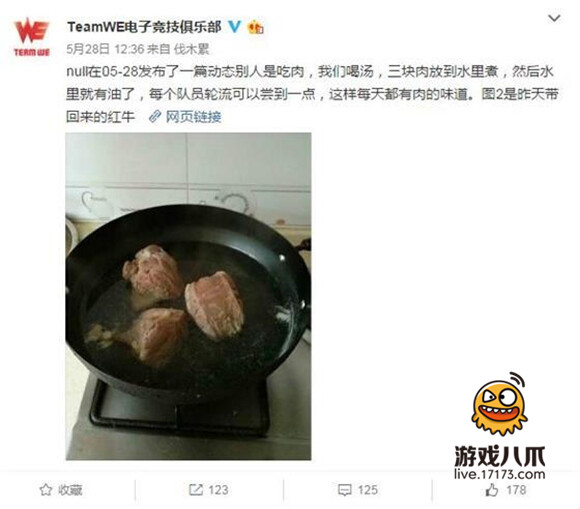Click the Team WE avatar logo

coord(31,37)
